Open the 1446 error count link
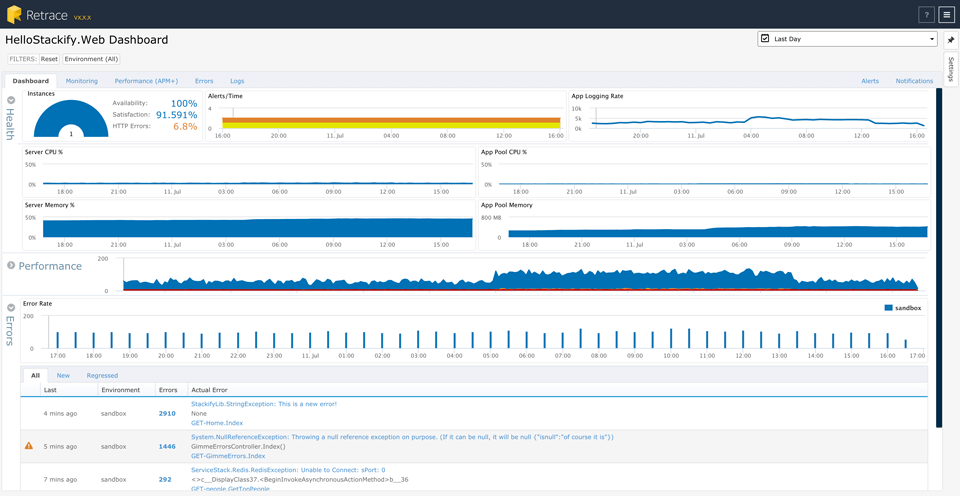This screenshot has width=960, height=496. (167, 446)
